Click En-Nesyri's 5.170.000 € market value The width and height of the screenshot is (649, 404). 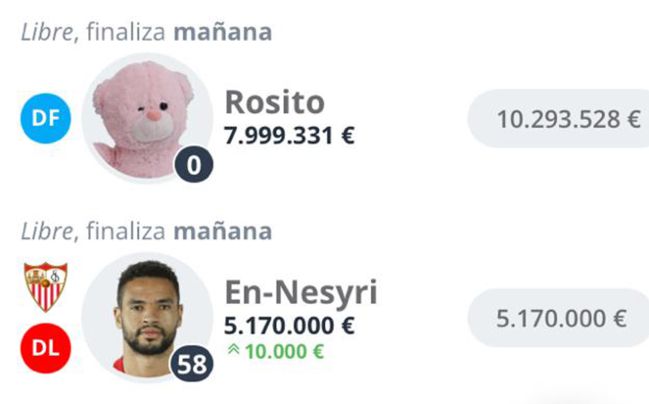tap(290, 326)
